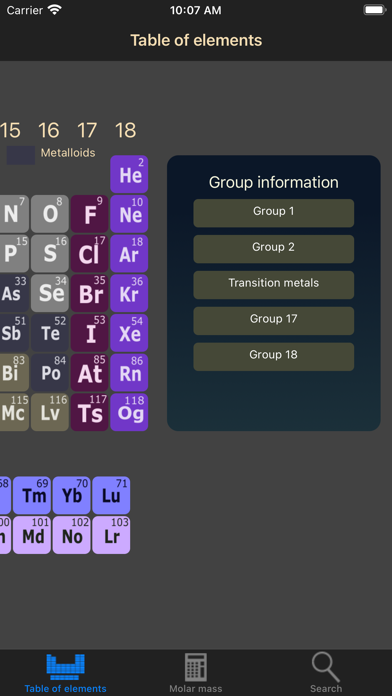Choose the Xenon (Xe) element tile
The width and height of the screenshot is (392, 696).
pos(129,333)
